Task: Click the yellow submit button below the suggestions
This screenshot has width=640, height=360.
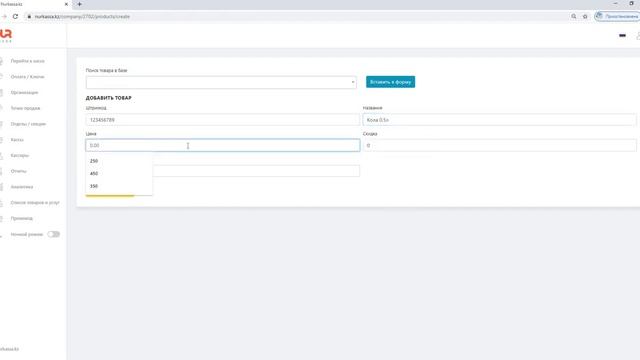Action: (110, 196)
